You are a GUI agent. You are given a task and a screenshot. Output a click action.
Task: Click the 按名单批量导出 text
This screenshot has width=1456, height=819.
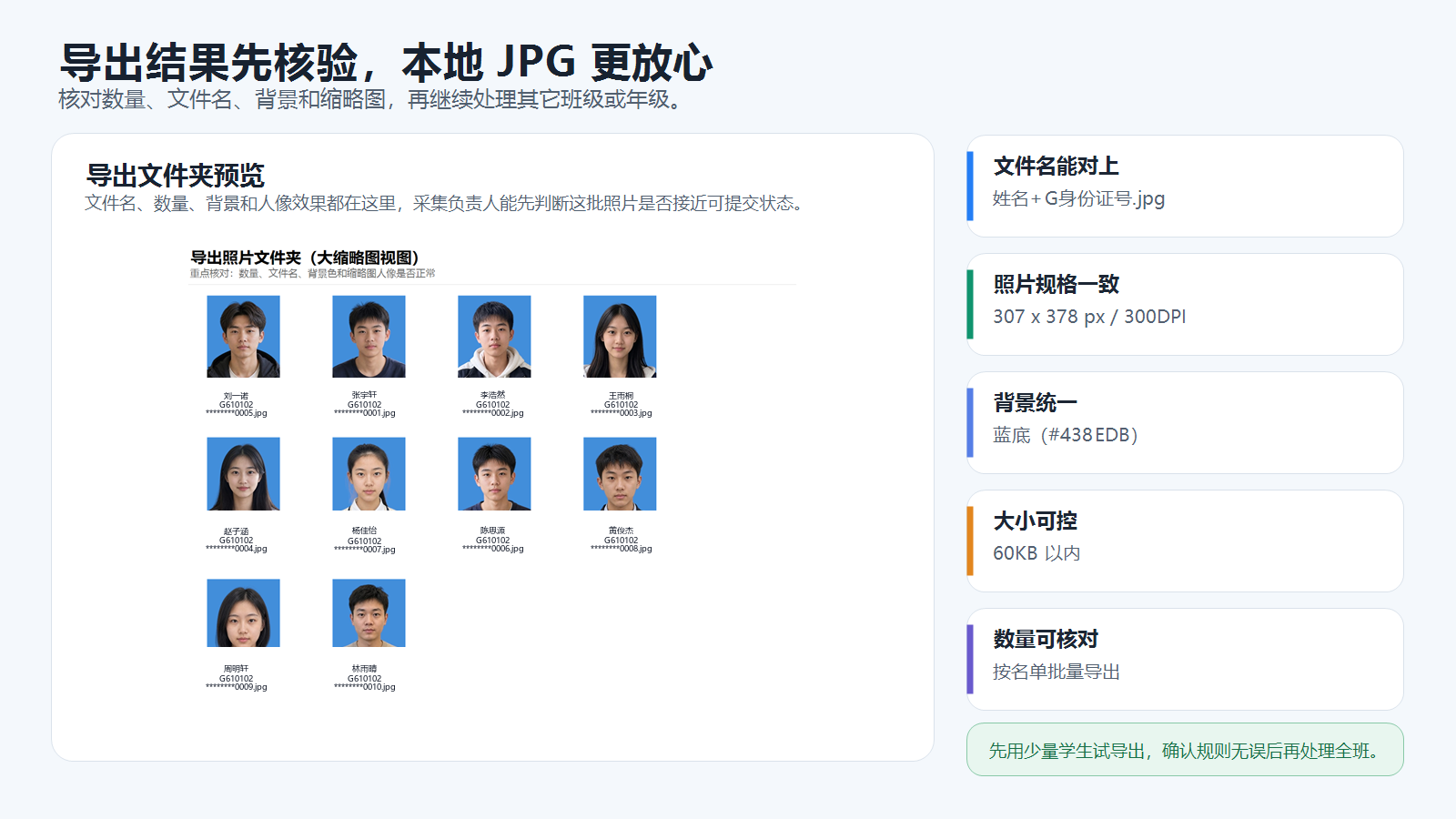click(x=1057, y=672)
